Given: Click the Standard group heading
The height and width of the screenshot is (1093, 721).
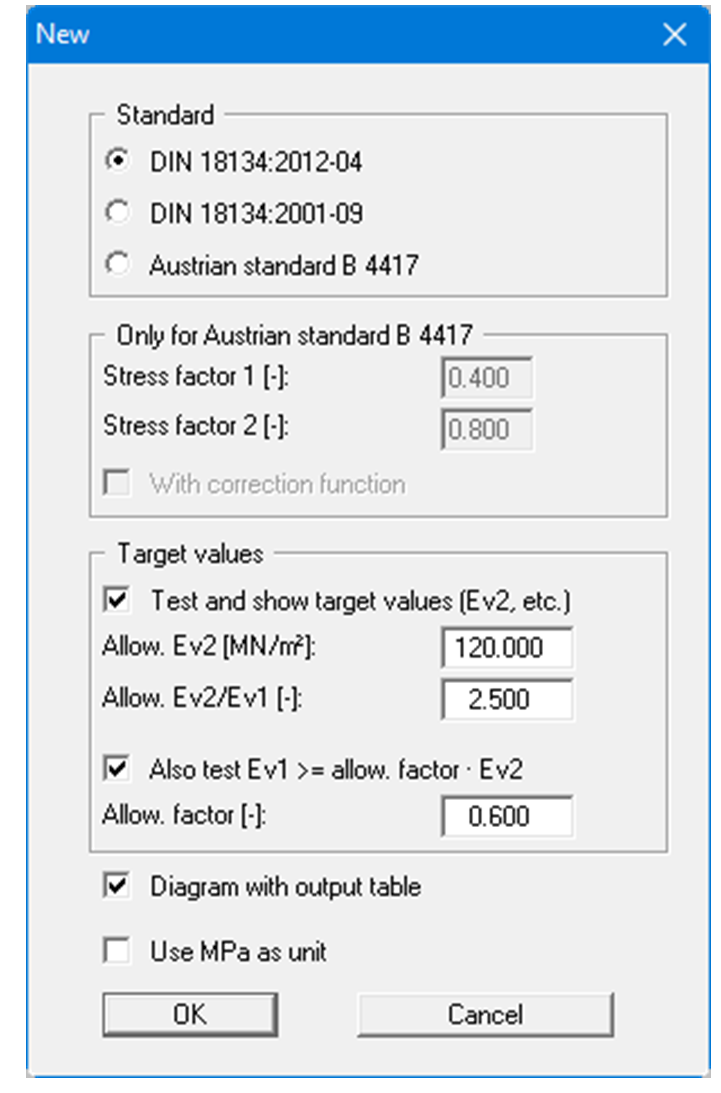Looking at the screenshot, I should click(x=165, y=115).
